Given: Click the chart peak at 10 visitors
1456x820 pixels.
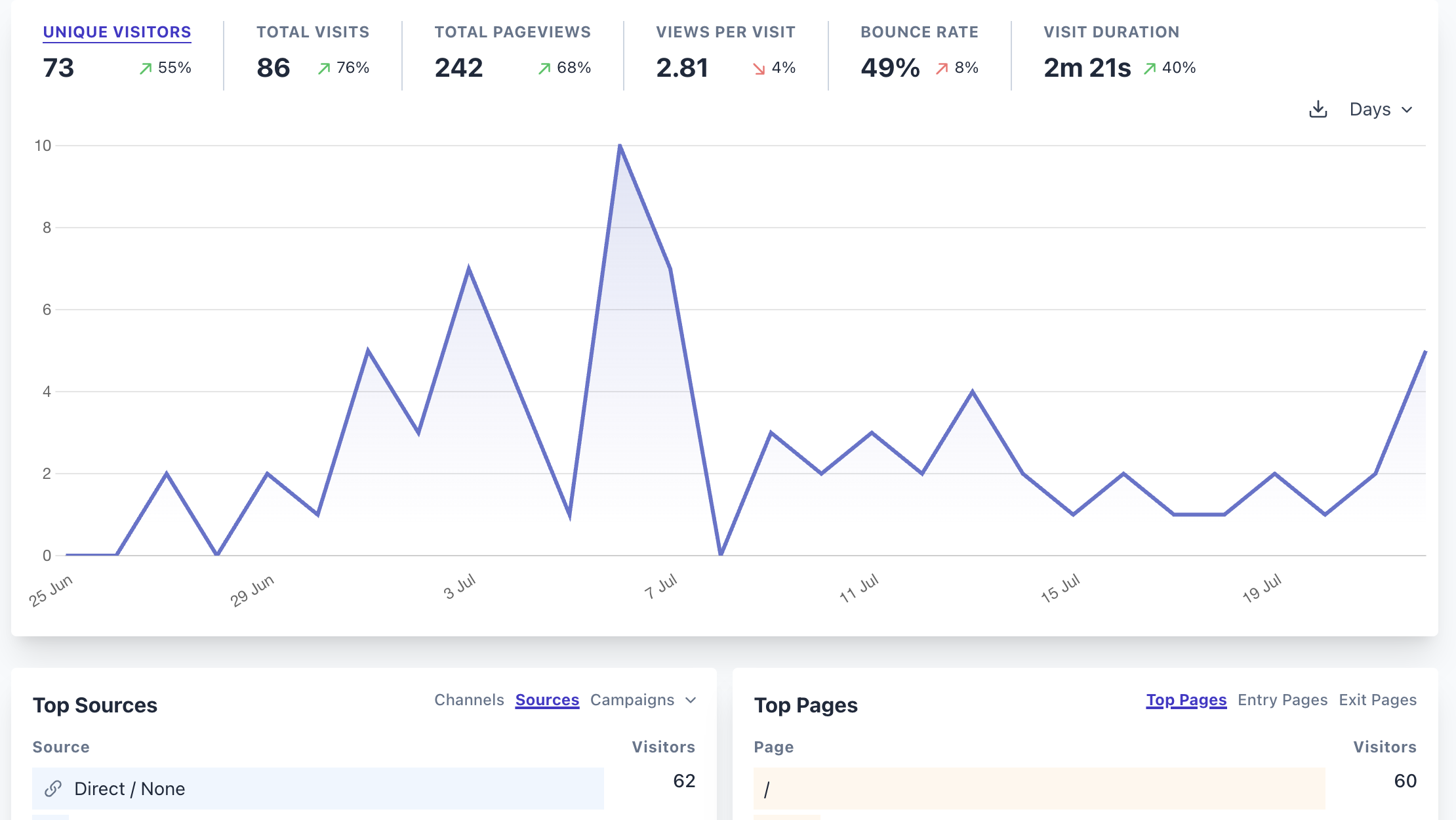Looking at the screenshot, I should pos(620,146).
